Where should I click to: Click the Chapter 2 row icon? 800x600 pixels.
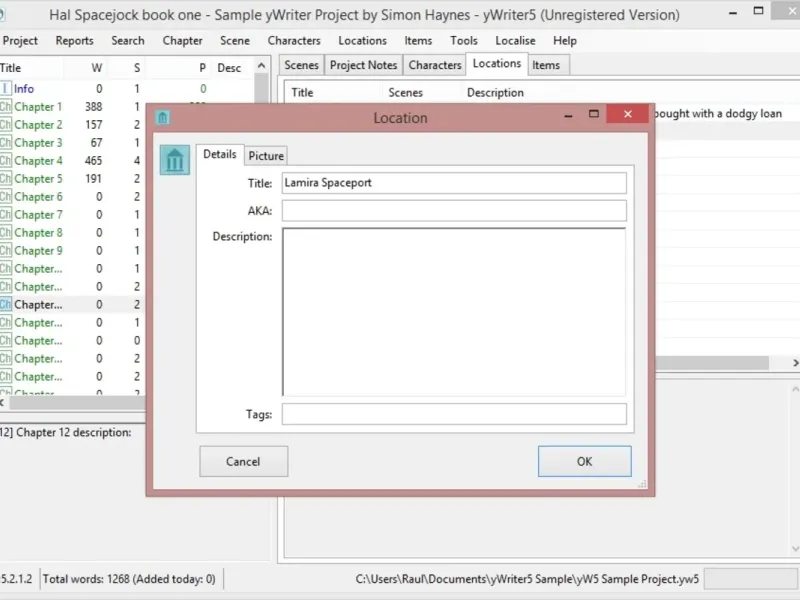(x=5, y=124)
